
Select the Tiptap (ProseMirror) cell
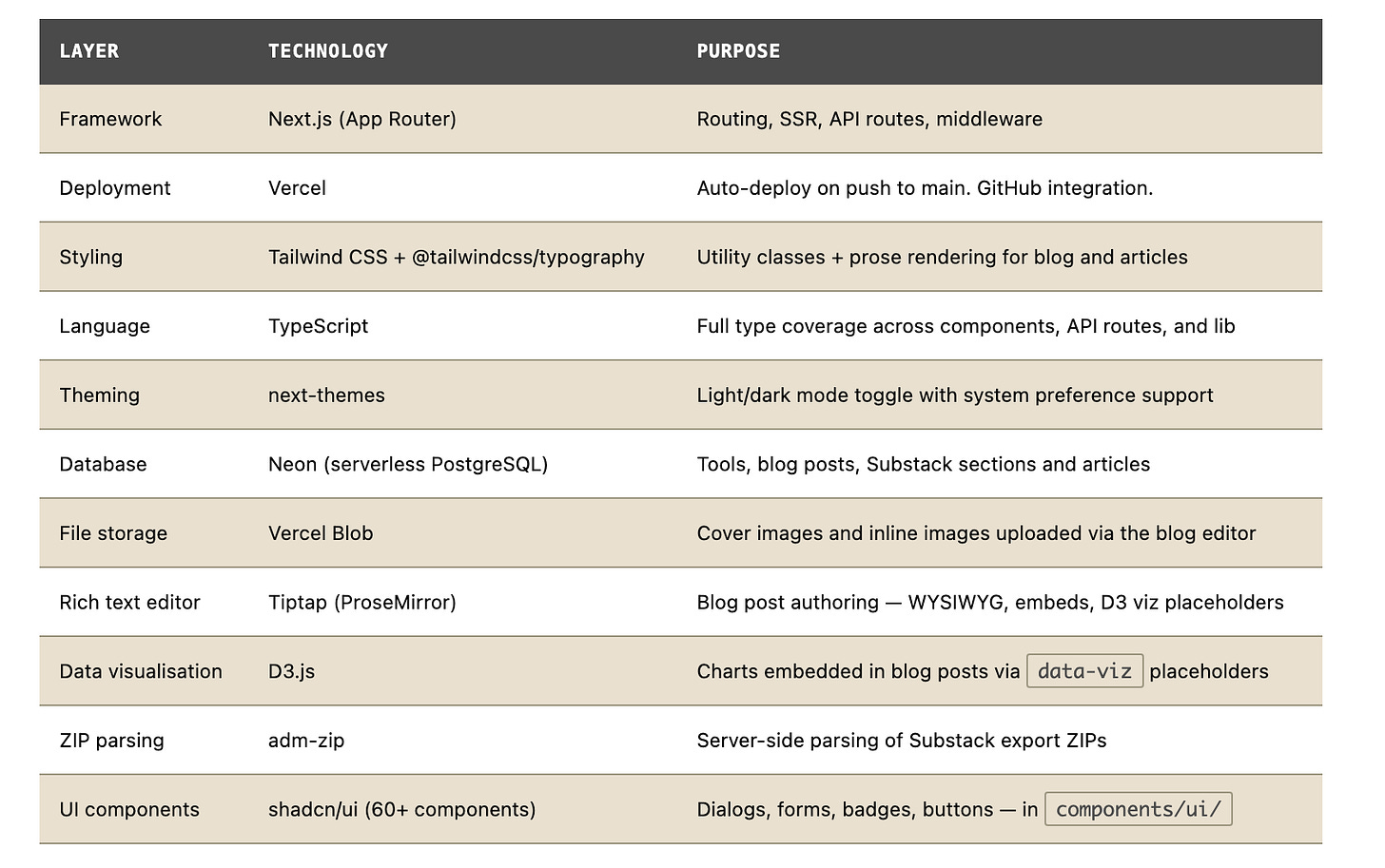[x=361, y=602]
